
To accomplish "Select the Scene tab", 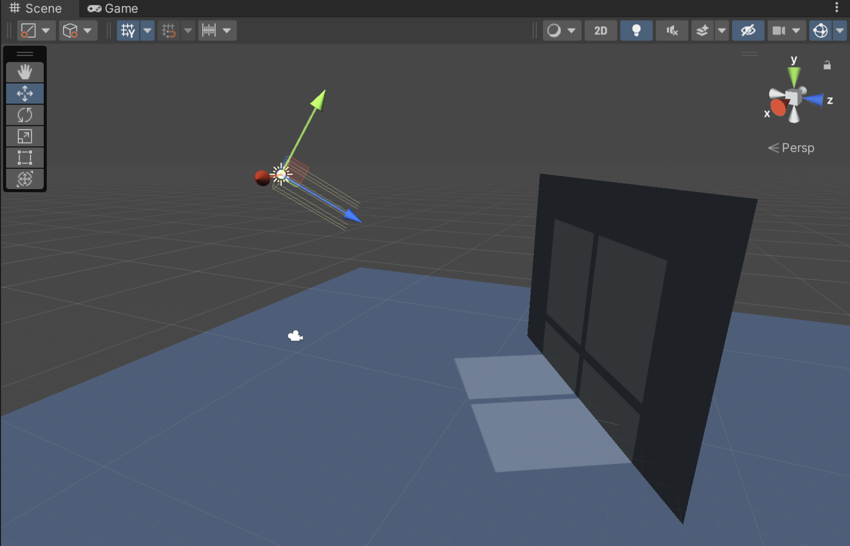I will pos(36,8).
